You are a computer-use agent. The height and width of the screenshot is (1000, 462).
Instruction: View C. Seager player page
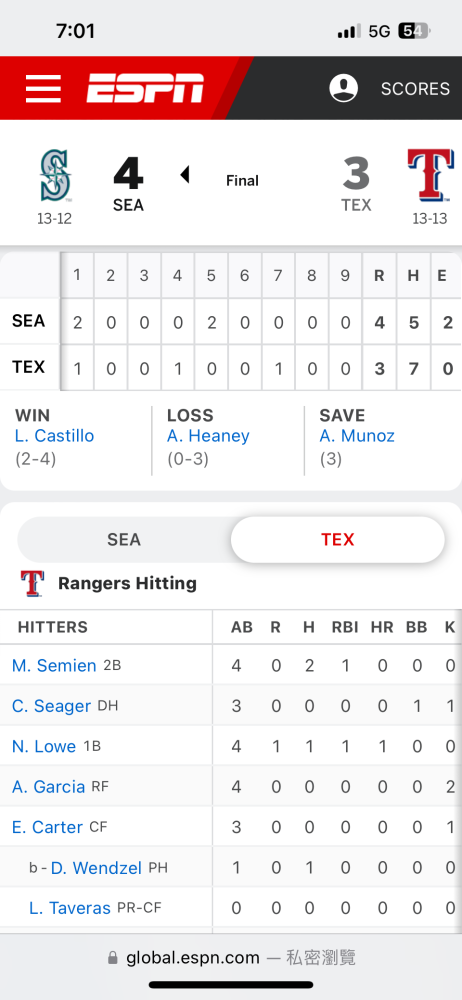[x=51, y=706]
